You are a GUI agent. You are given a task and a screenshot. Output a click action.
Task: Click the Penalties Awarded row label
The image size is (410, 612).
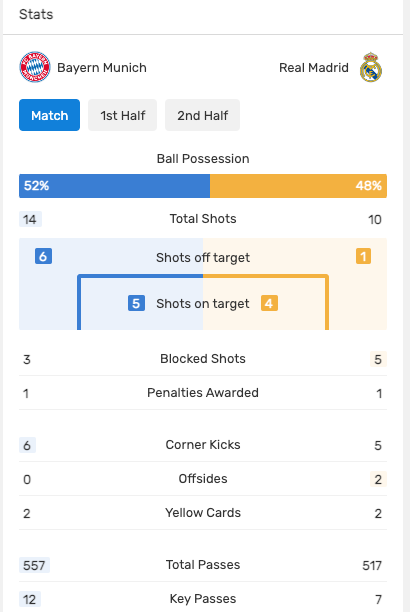click(203, 393)
